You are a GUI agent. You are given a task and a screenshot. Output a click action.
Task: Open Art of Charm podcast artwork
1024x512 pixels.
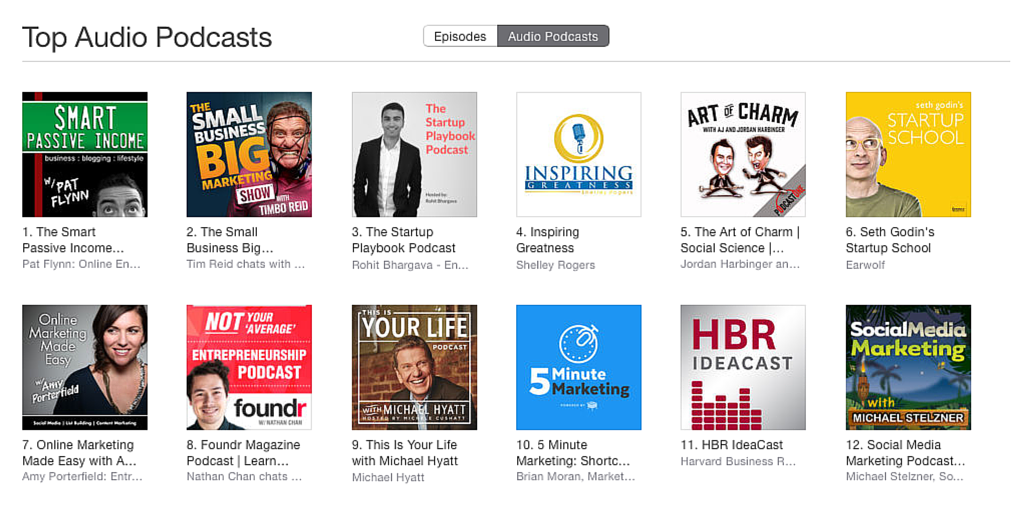tap(743, 154)
